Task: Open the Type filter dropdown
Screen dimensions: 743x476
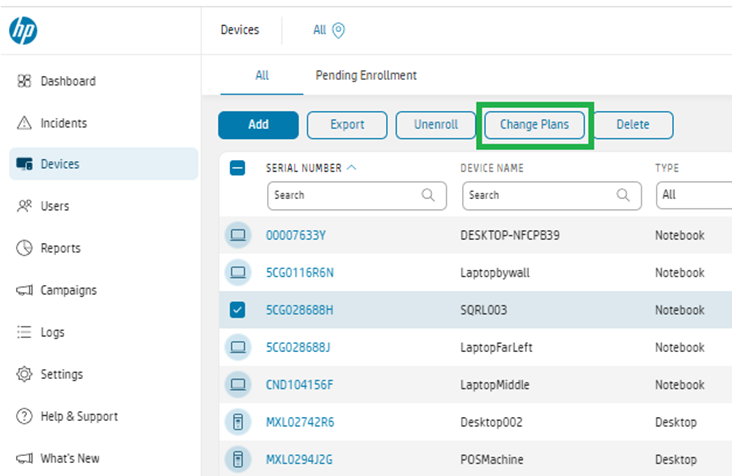Action: click(696, 195)
